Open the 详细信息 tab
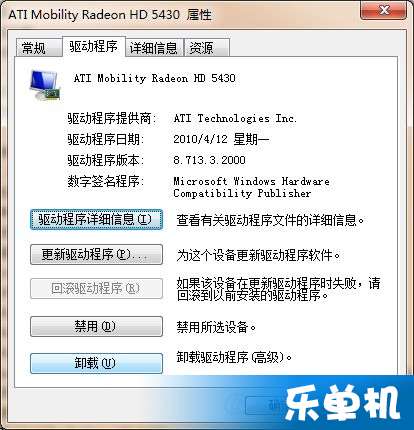 pyautogui.click(x=154, y=48)
